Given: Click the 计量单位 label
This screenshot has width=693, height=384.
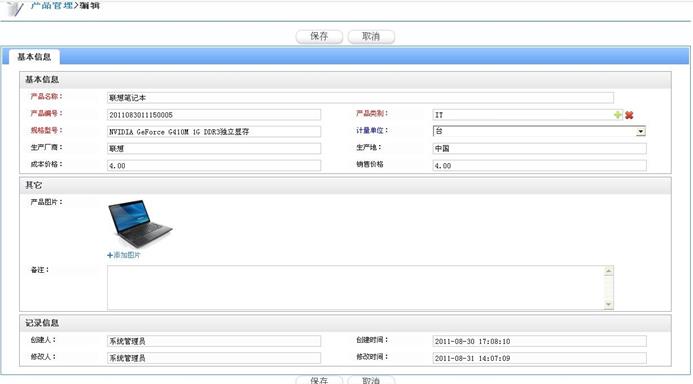Looking at the screenshot, I should click(x=372, y=130).
